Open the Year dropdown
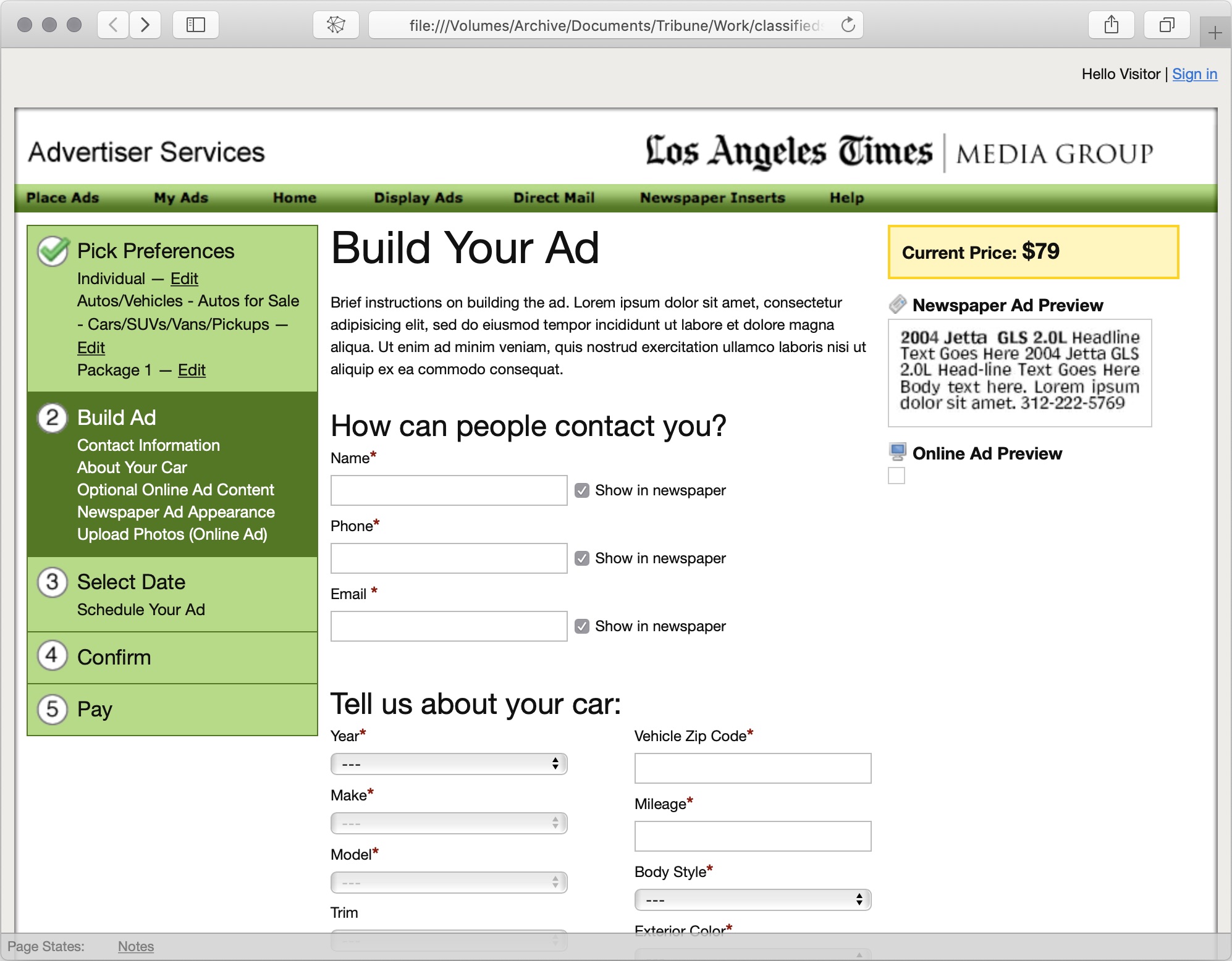Image resolution: width=1232 pixels, height=961 pixels. coord(449,764)
